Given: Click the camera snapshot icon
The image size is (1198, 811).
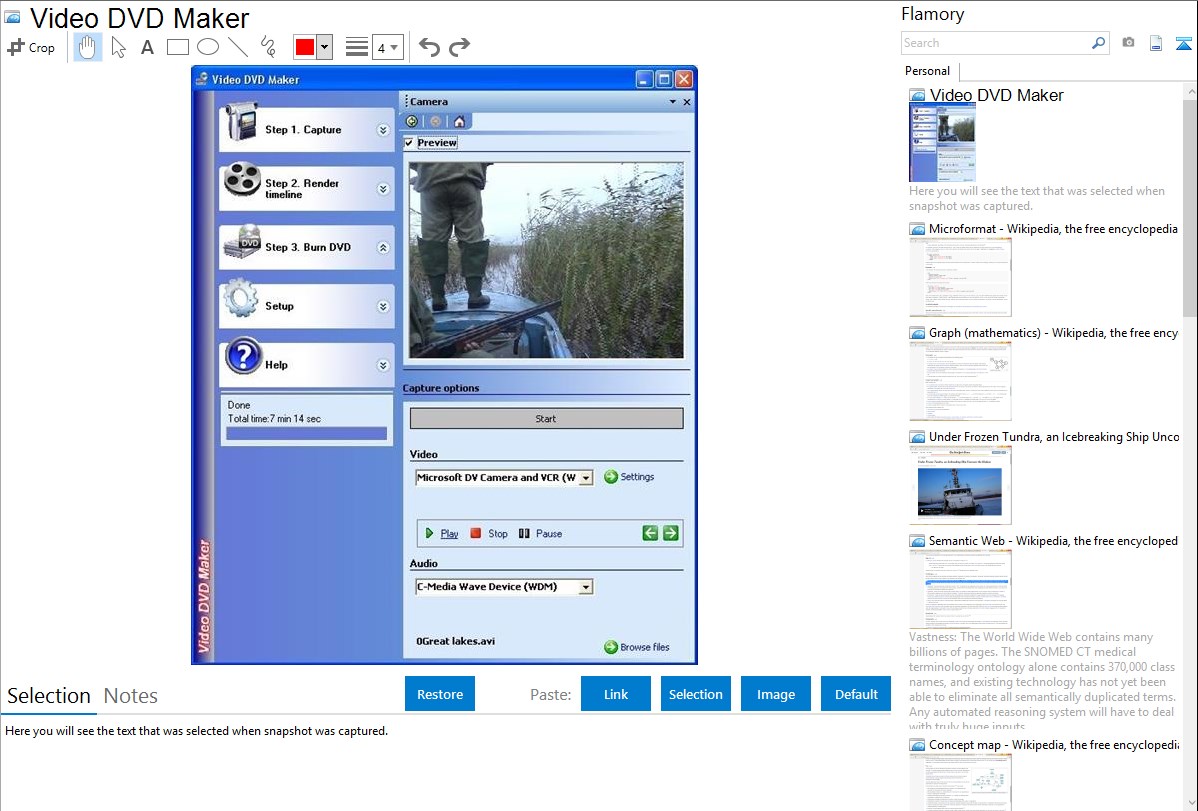Looking at the screenshot, I should 1128,43.
